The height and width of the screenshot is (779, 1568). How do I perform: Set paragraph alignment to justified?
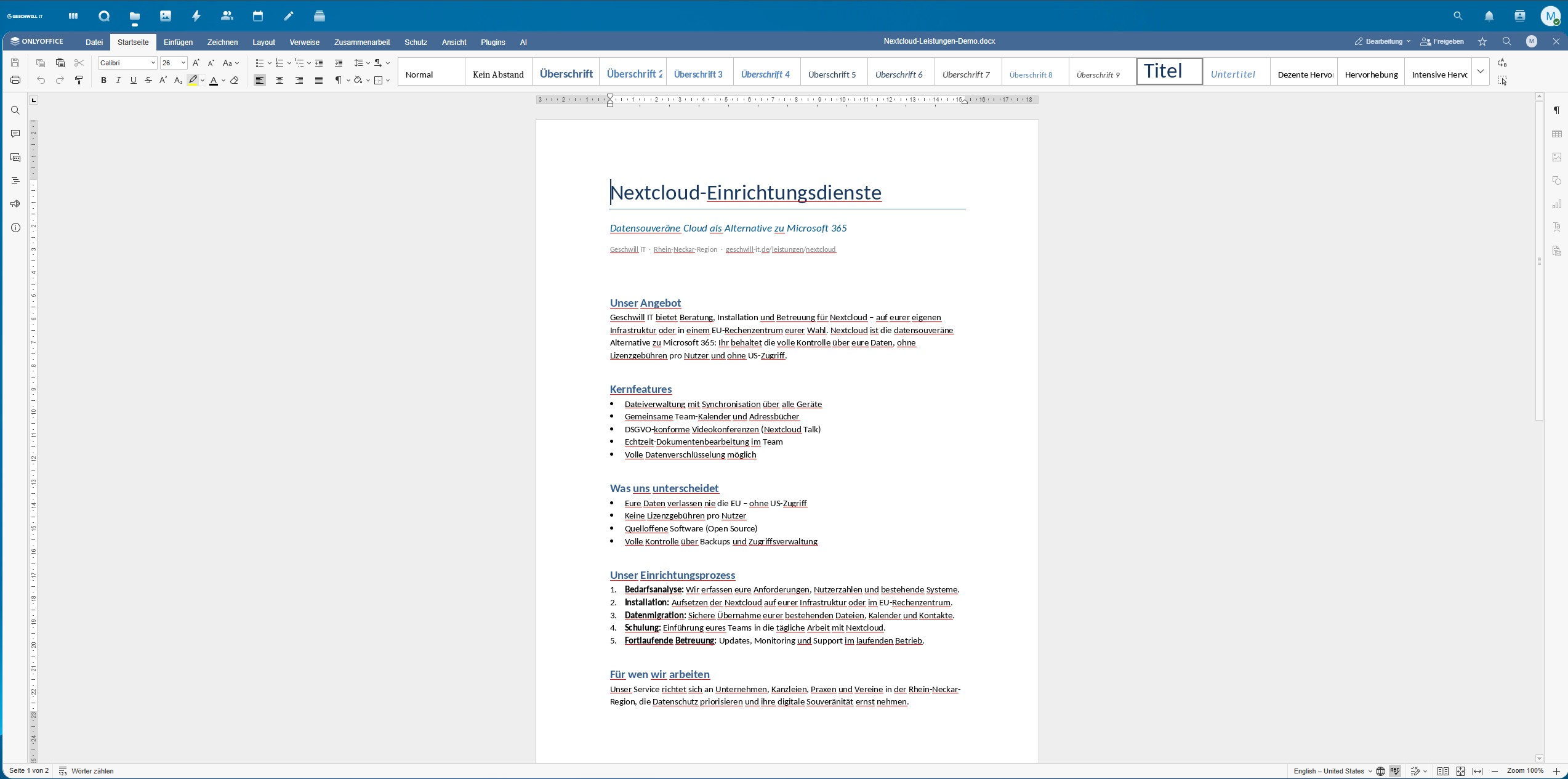click(x=319, y=80)
